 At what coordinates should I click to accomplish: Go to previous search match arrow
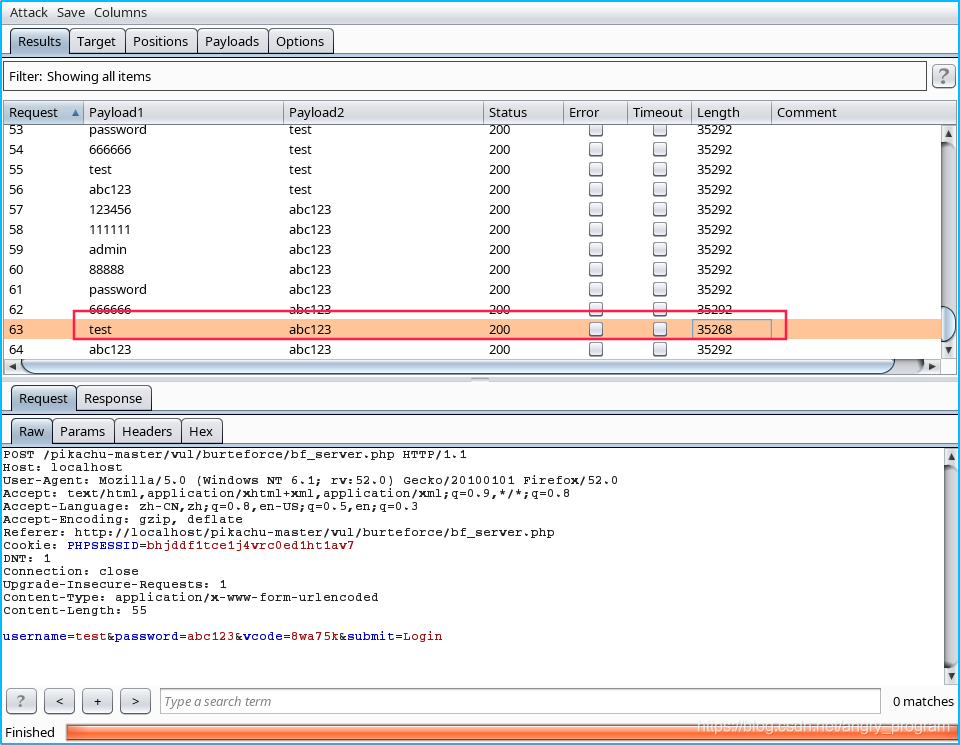59,701
